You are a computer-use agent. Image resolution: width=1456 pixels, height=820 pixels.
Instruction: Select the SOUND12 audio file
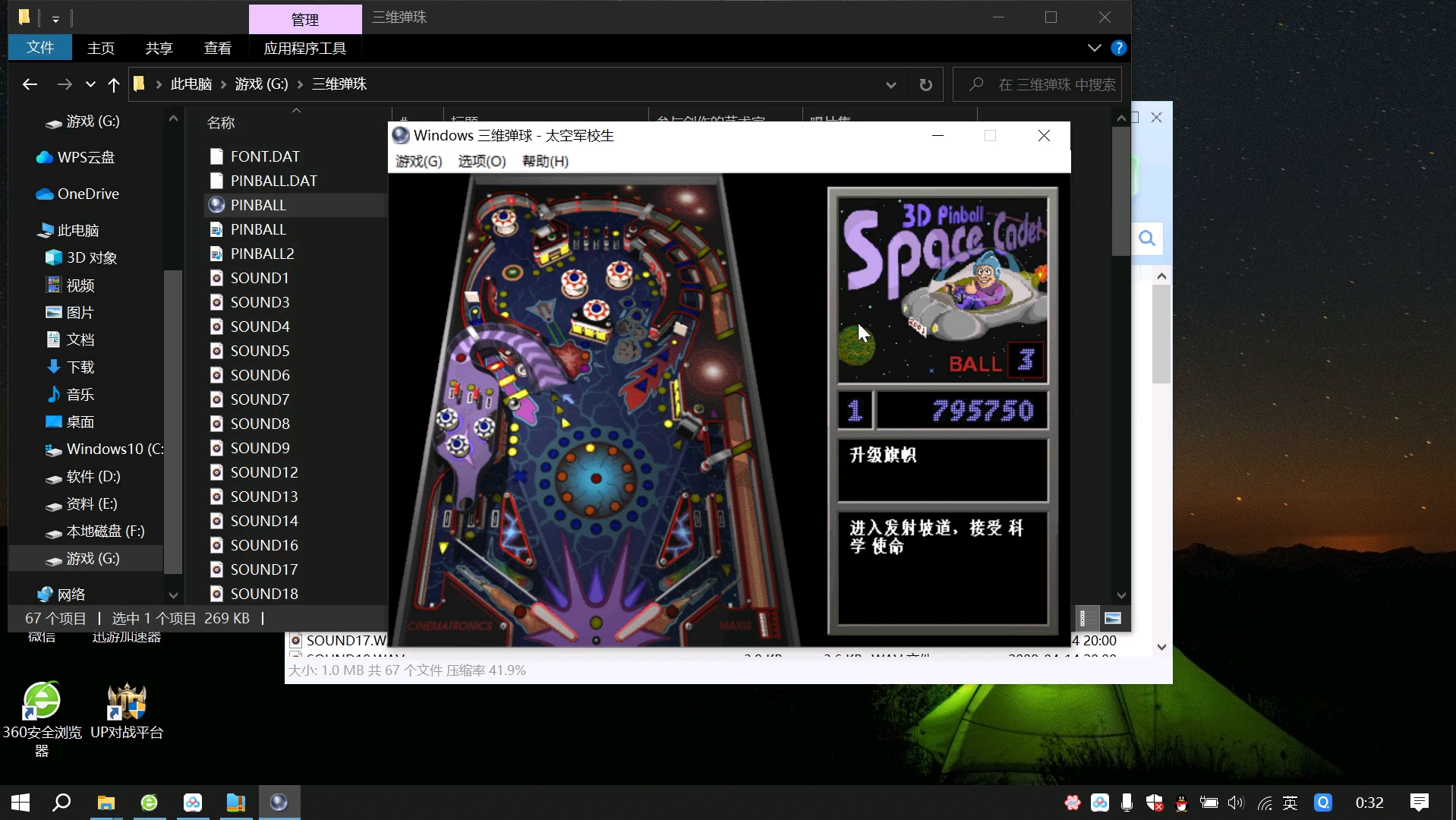[254, 472]
